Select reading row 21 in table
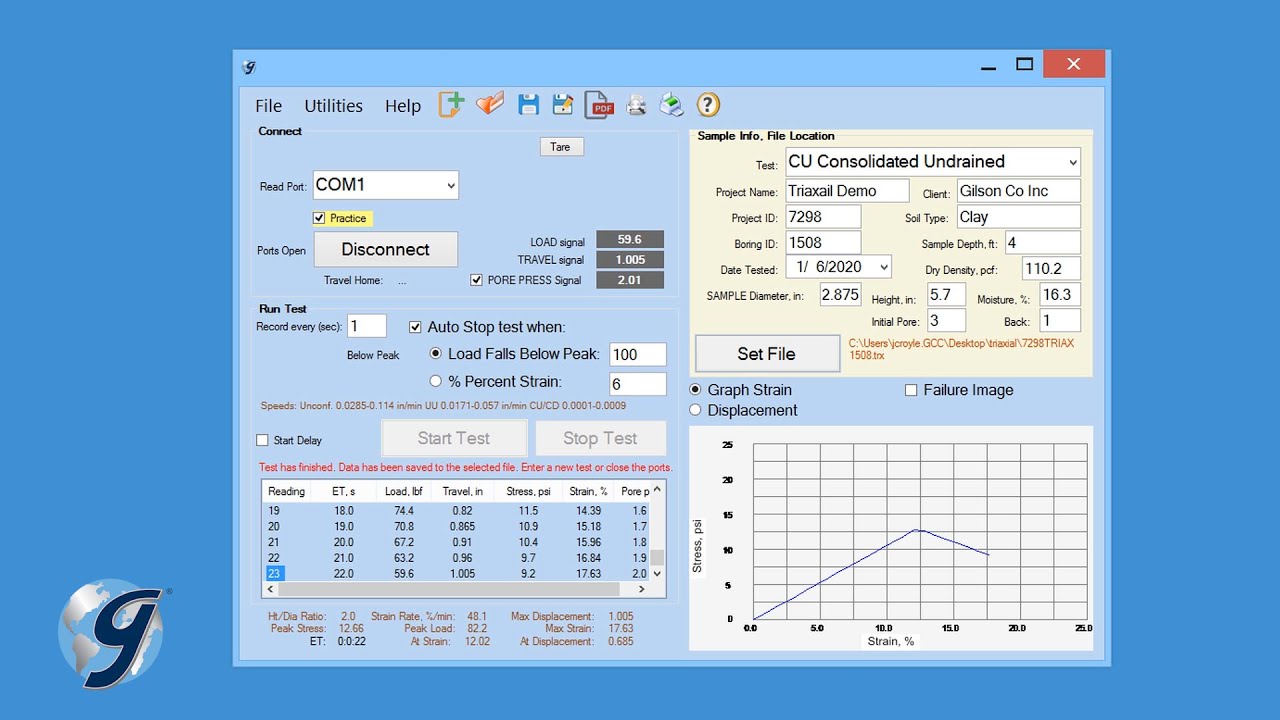 click(x=456, y=542)
